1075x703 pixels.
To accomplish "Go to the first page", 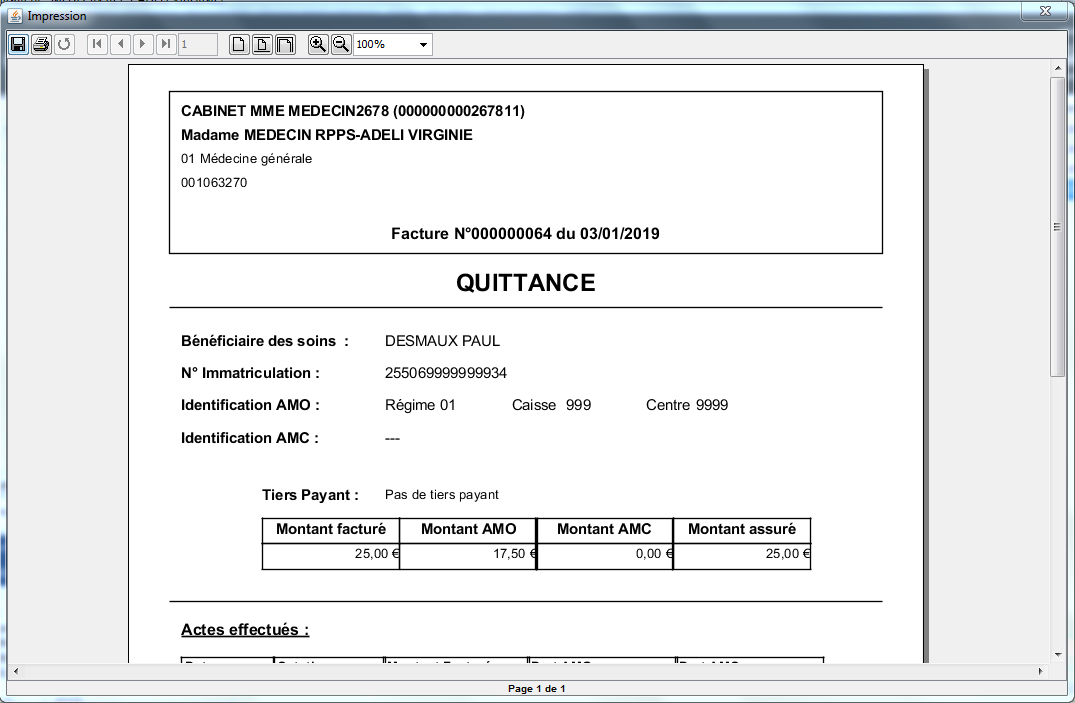I will [97, 44].
